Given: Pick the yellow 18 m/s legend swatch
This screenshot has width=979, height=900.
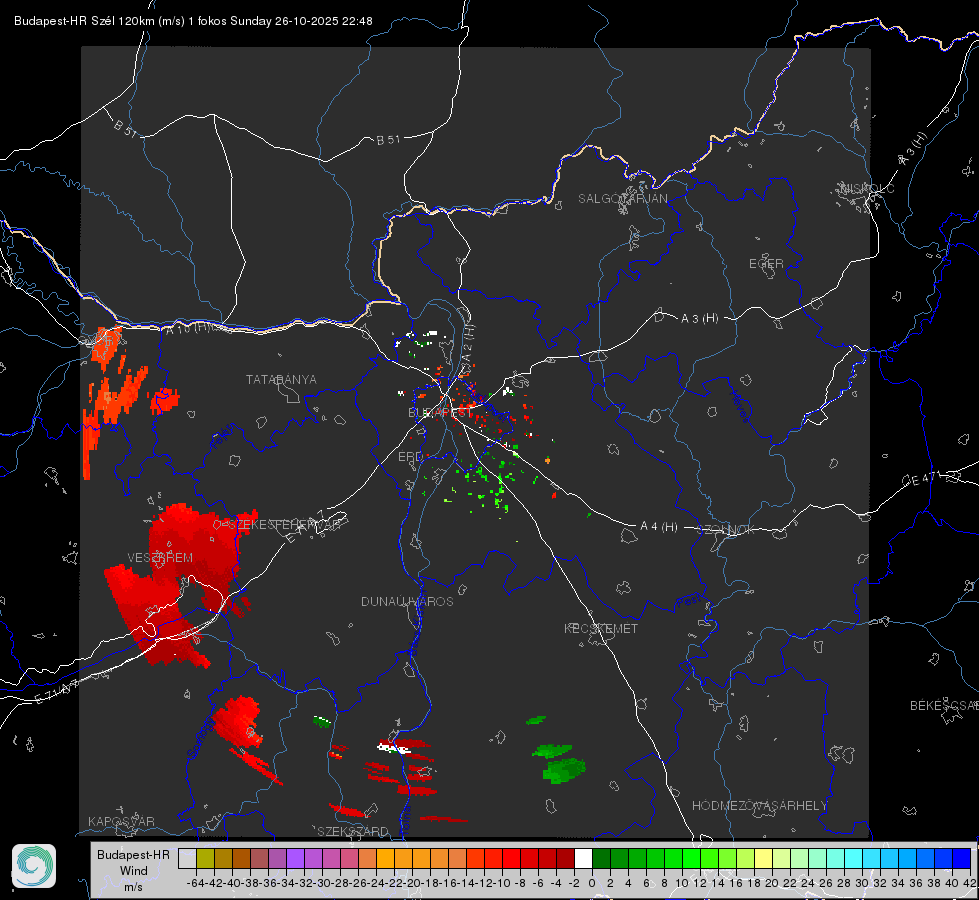Looking at the screenshot, I should pyautogui.click(x=763, y=858).
